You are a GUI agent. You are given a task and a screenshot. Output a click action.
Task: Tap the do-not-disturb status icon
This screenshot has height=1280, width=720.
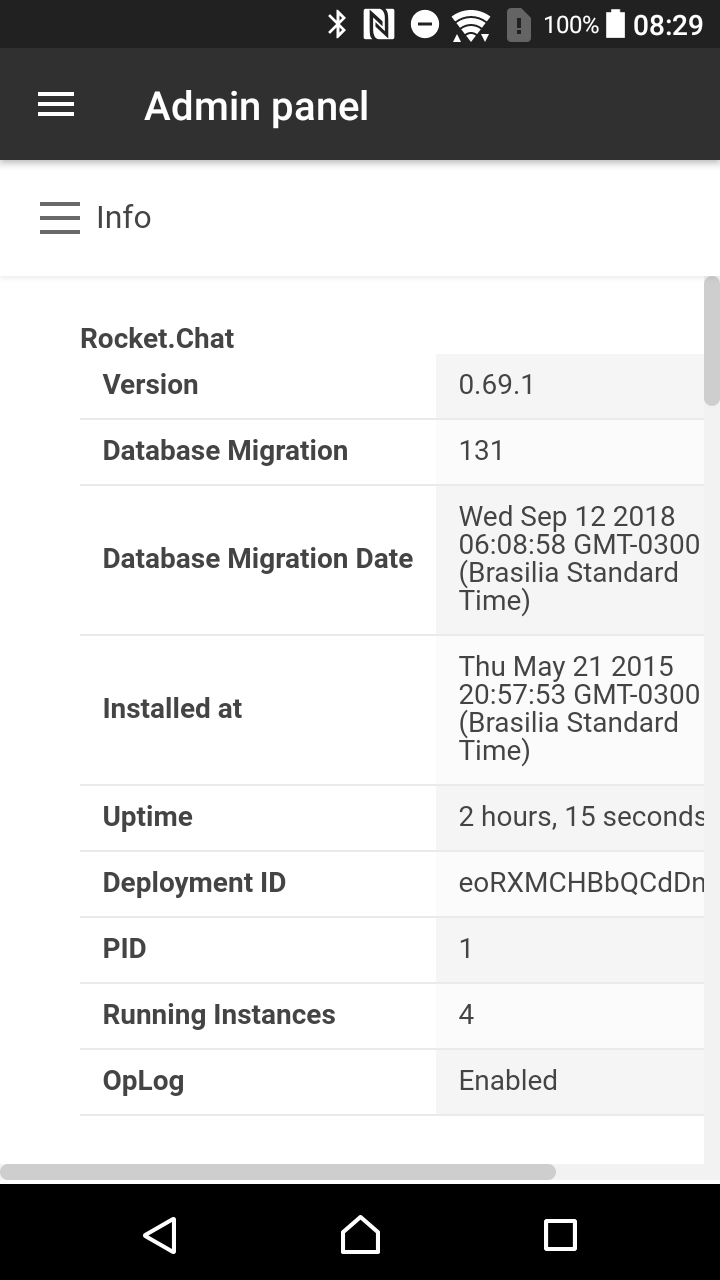click(x=425, y=24)
